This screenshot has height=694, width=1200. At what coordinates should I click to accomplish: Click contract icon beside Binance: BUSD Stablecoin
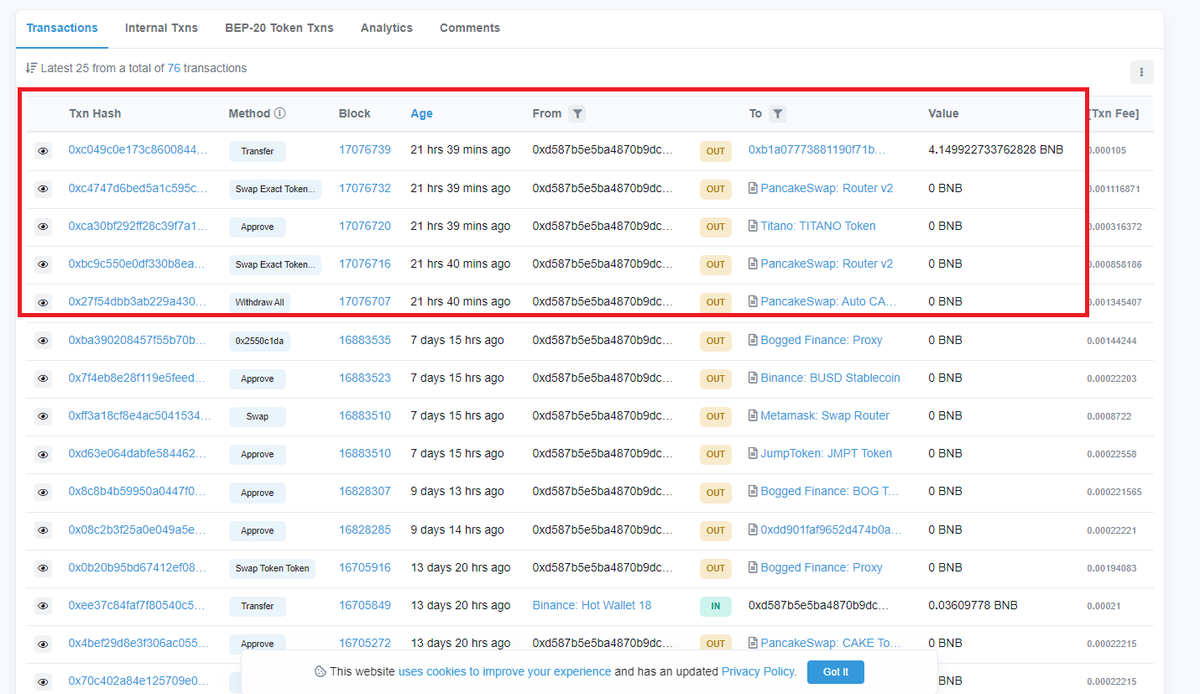coord(753,378)
